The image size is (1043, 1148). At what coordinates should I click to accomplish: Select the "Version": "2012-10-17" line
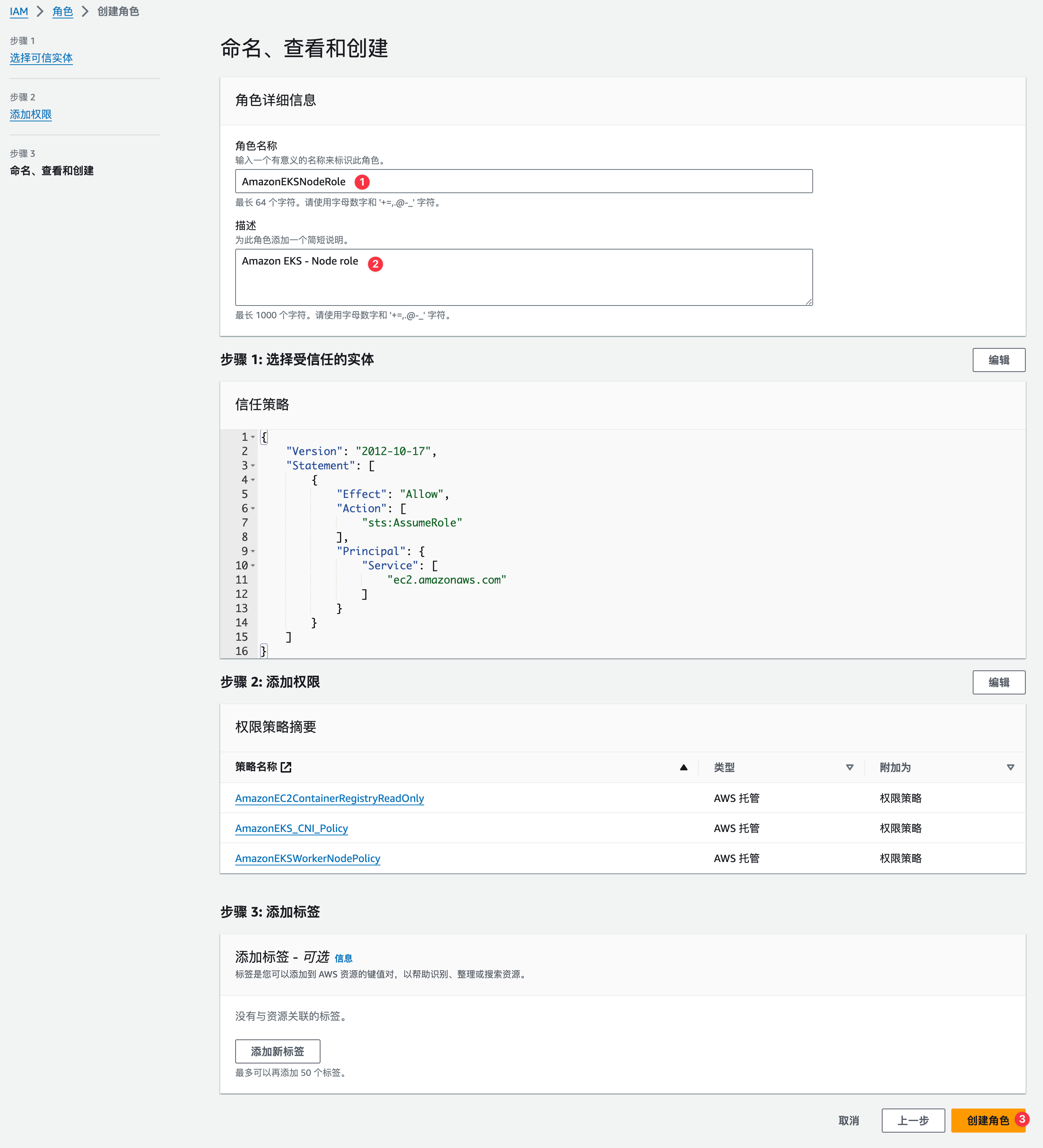click(x=361, y=452)
